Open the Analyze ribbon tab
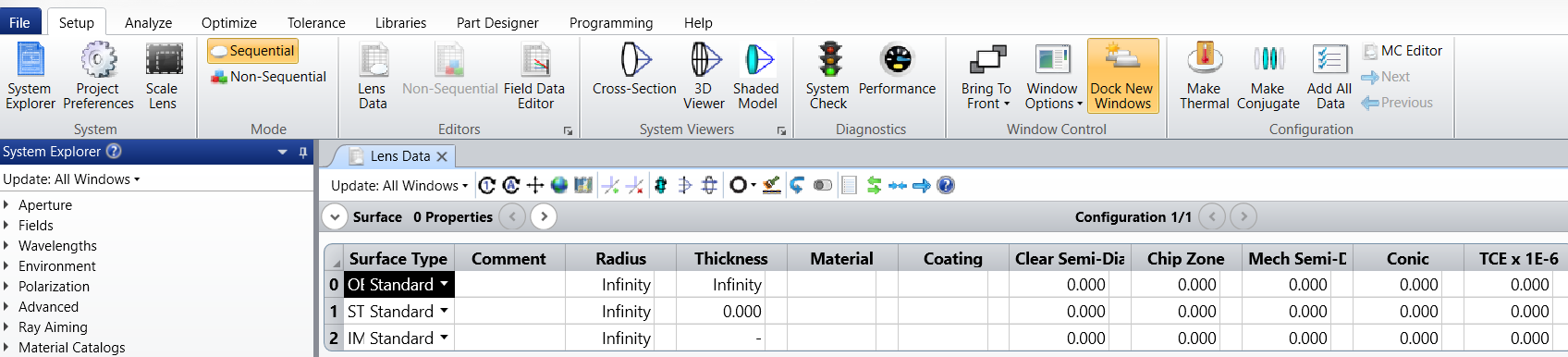1568x357 pixels. pyautogui.click(x=148, y=22)
